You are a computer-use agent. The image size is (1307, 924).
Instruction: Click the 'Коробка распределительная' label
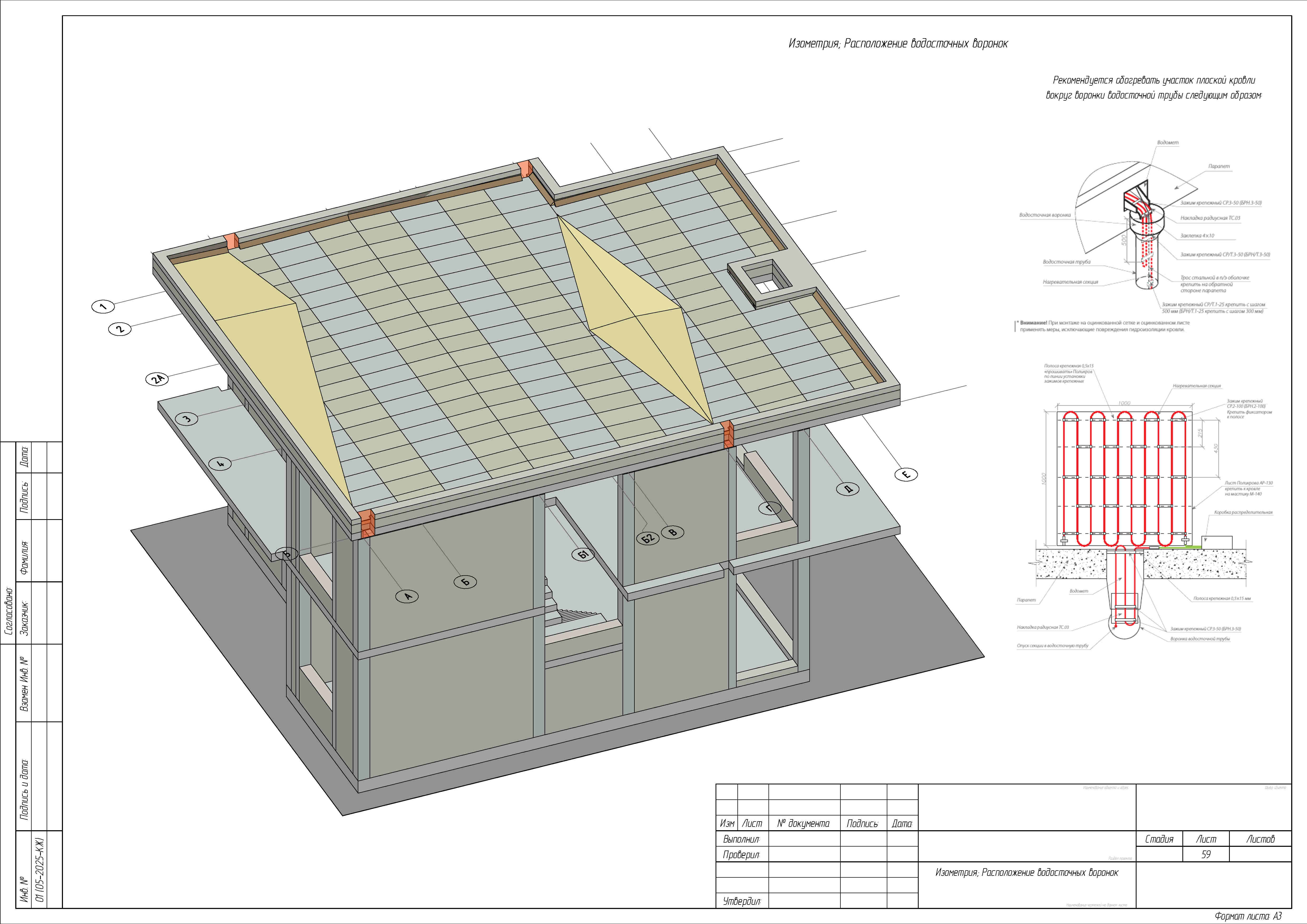(x=1243, y=512)
